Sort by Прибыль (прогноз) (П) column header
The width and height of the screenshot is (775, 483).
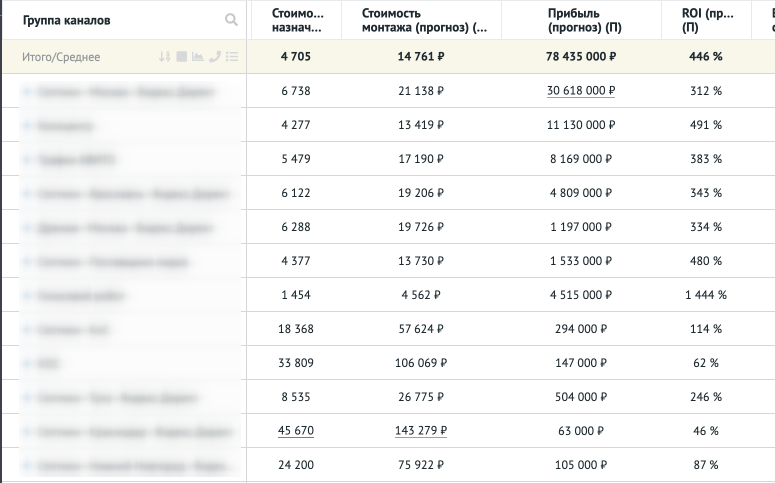[x=584, y=20]
